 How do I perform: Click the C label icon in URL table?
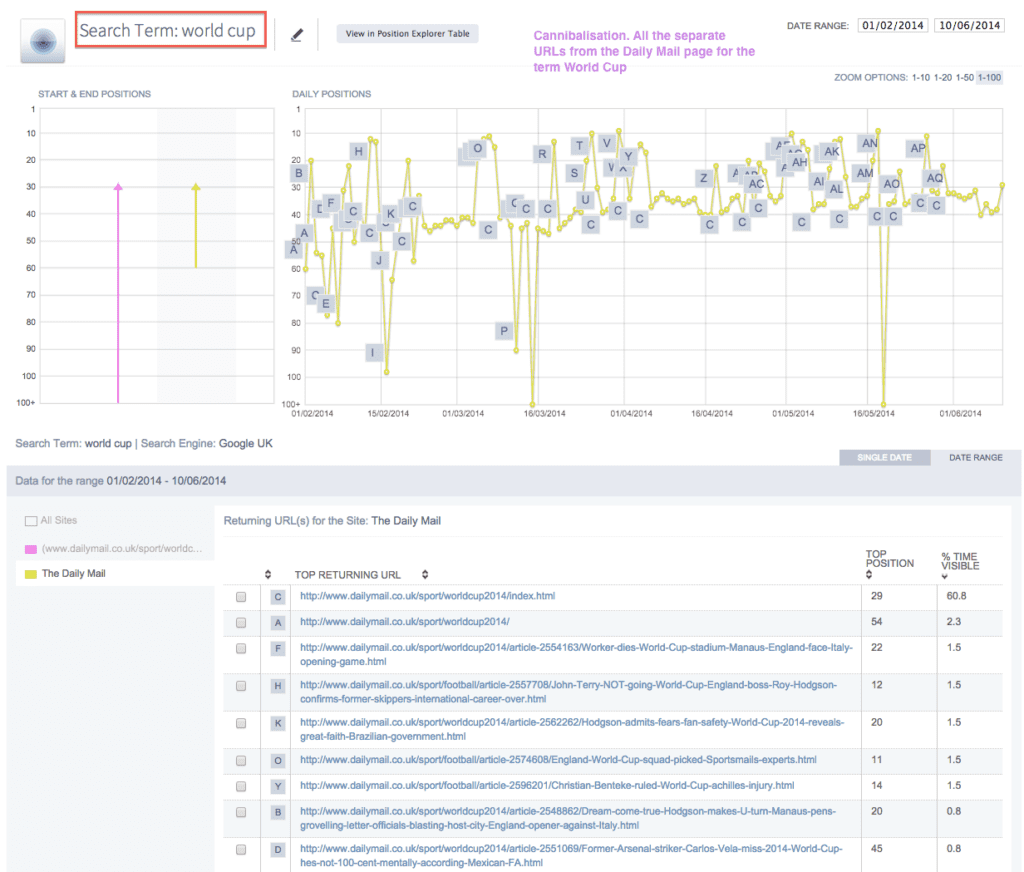[x=278, y=596]
